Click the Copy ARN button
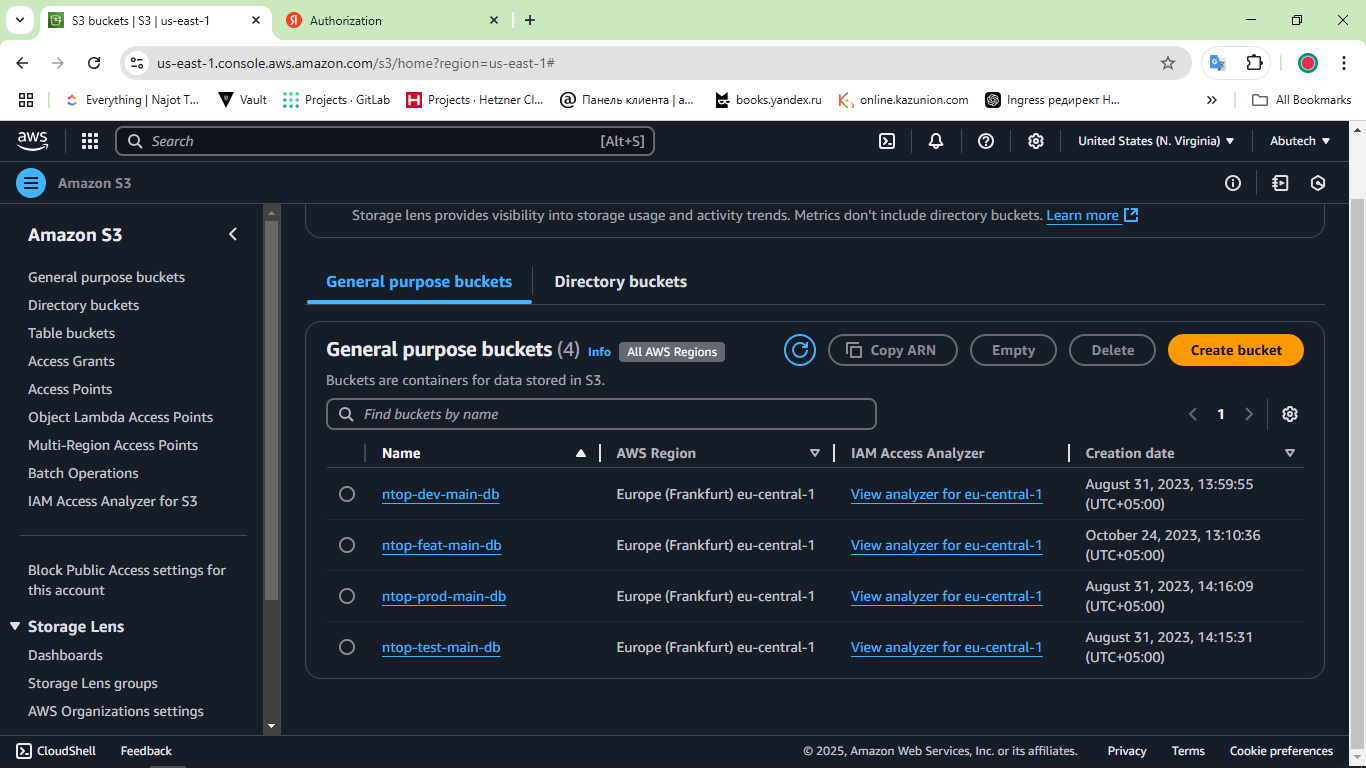The image size is (1366, 768). click(893, 350)
